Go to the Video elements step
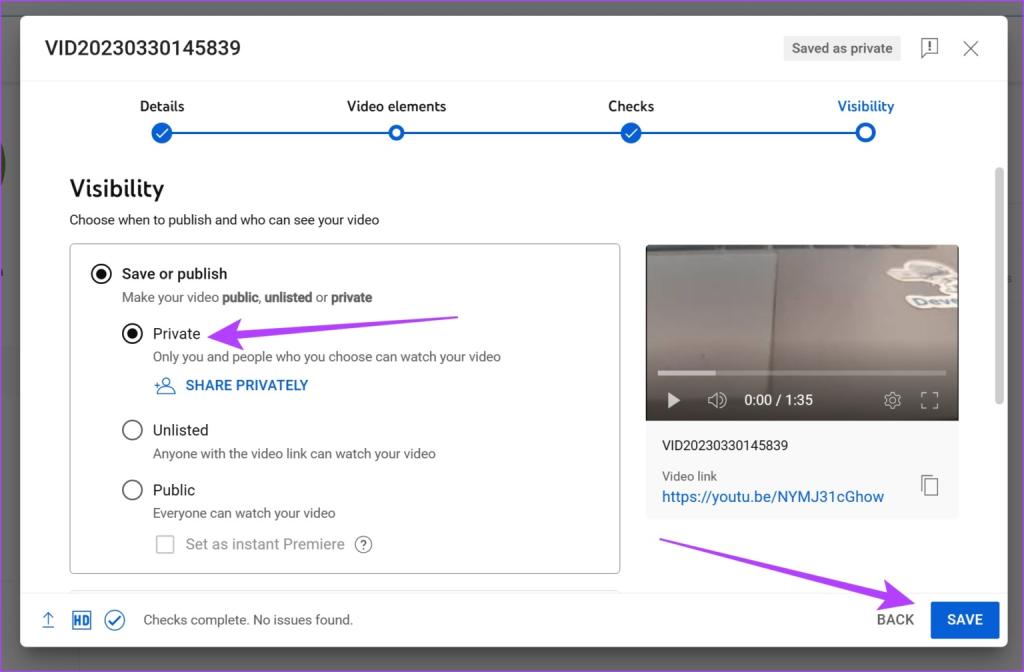The width and height of the screenshot is (1024, 672). [396, 133]
